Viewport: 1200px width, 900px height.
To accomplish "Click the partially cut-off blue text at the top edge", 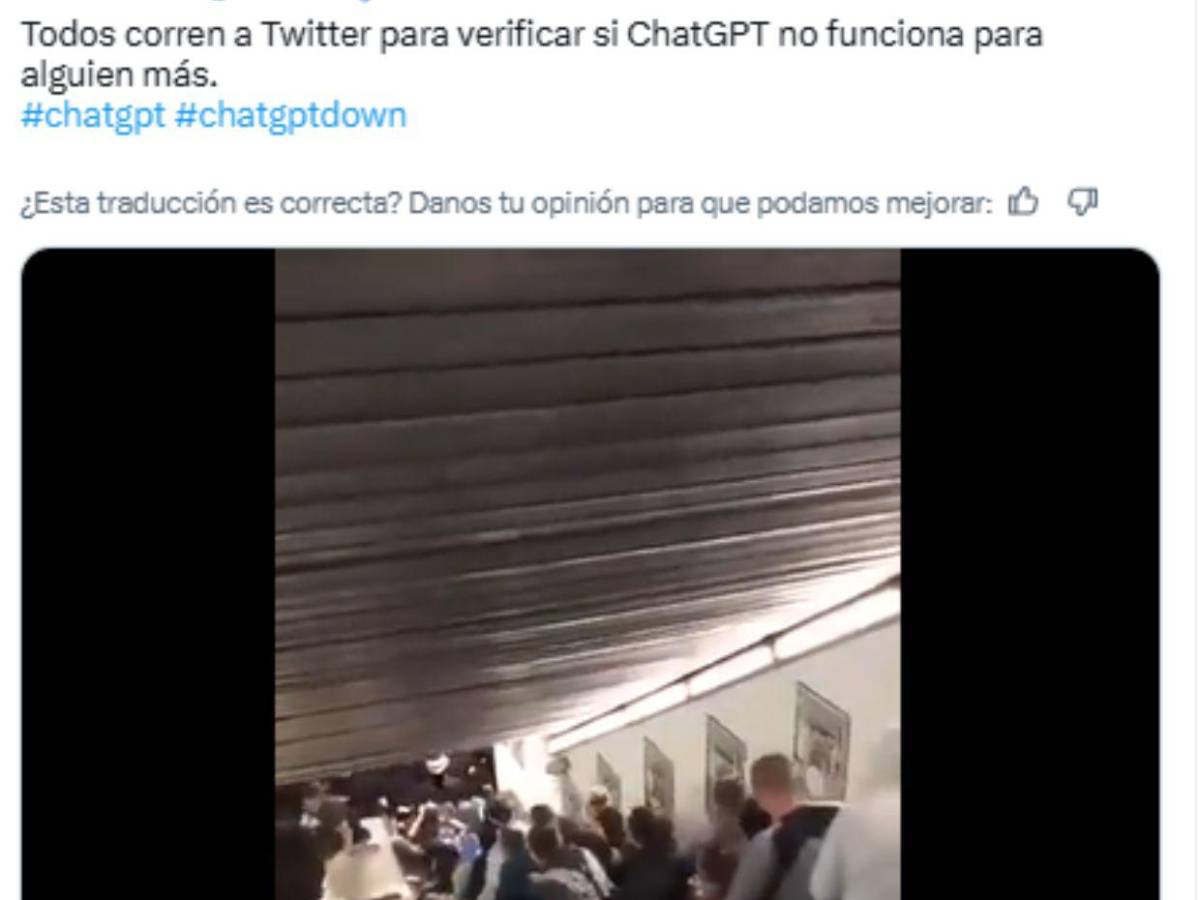I will click(x=290, y=4).
